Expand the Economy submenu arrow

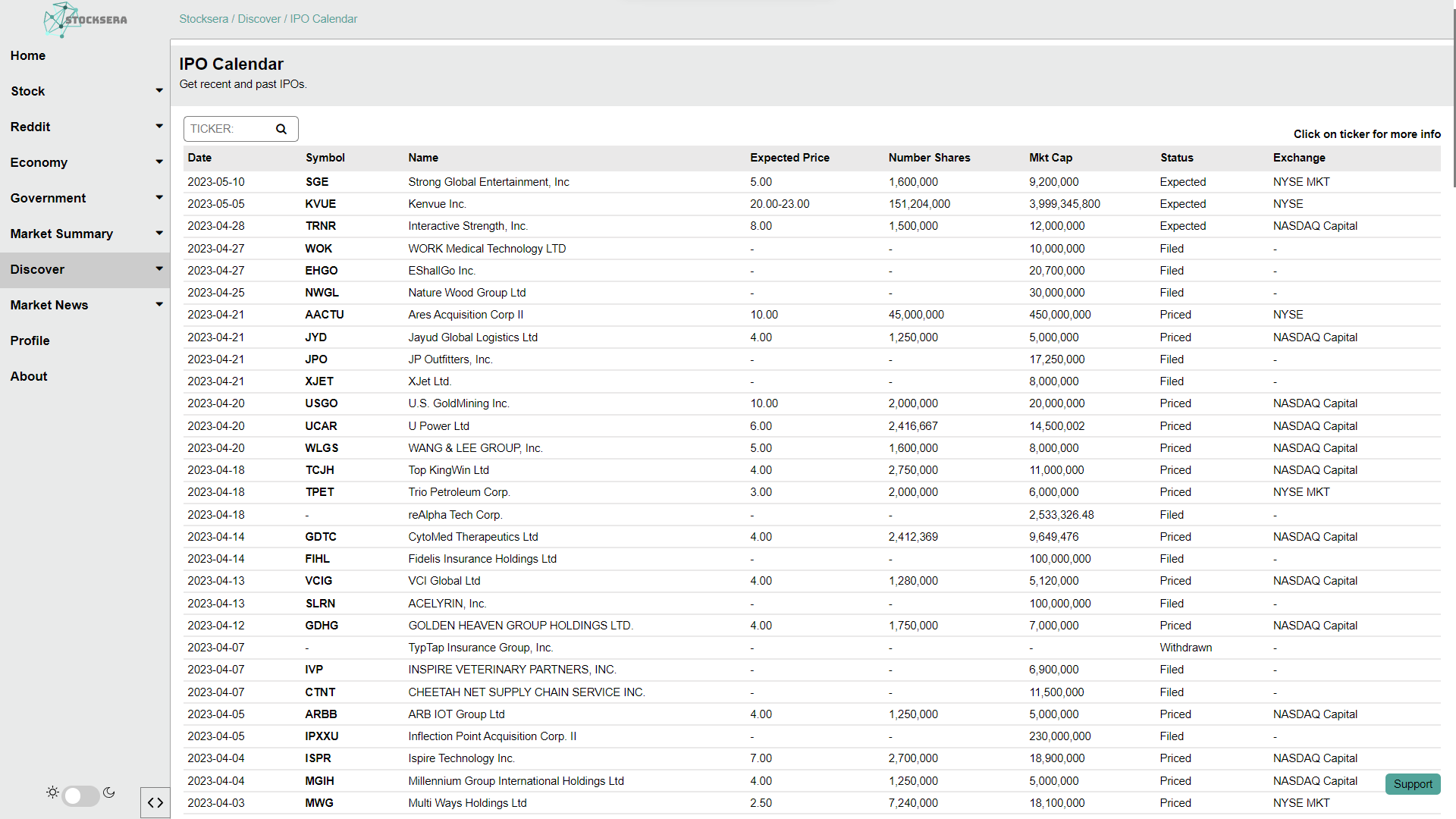159,162
